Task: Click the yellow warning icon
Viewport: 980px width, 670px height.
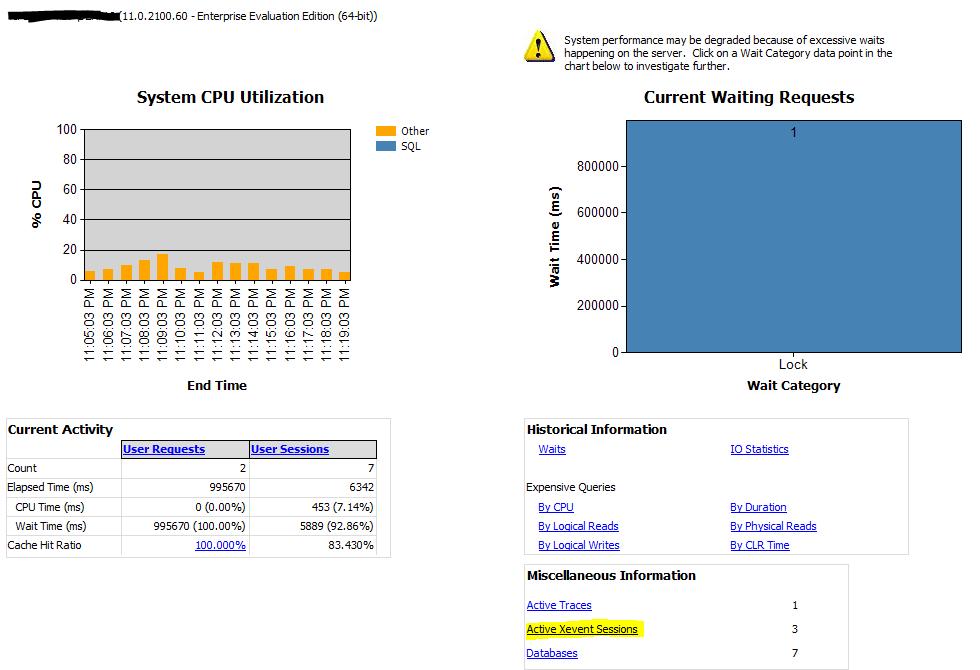Action: coord(539,47)
